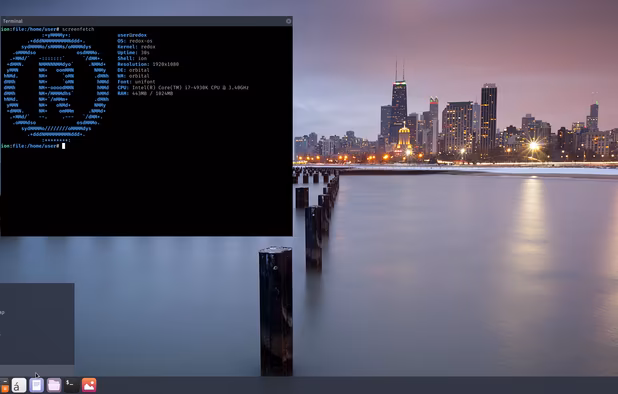Select the 'Resolution: 1920x1080' line
Viewport: 618px width, 394px height.
(148, 64)
